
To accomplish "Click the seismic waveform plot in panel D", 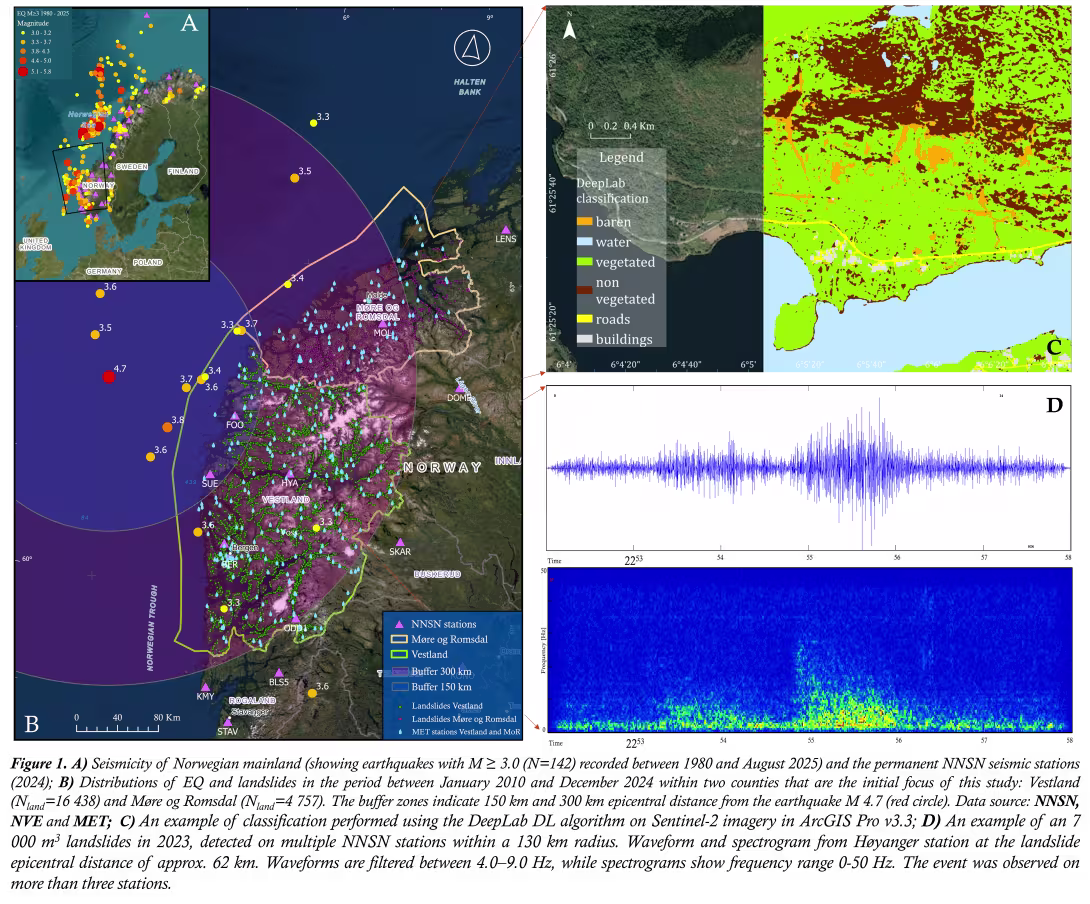I will (808, 467).
